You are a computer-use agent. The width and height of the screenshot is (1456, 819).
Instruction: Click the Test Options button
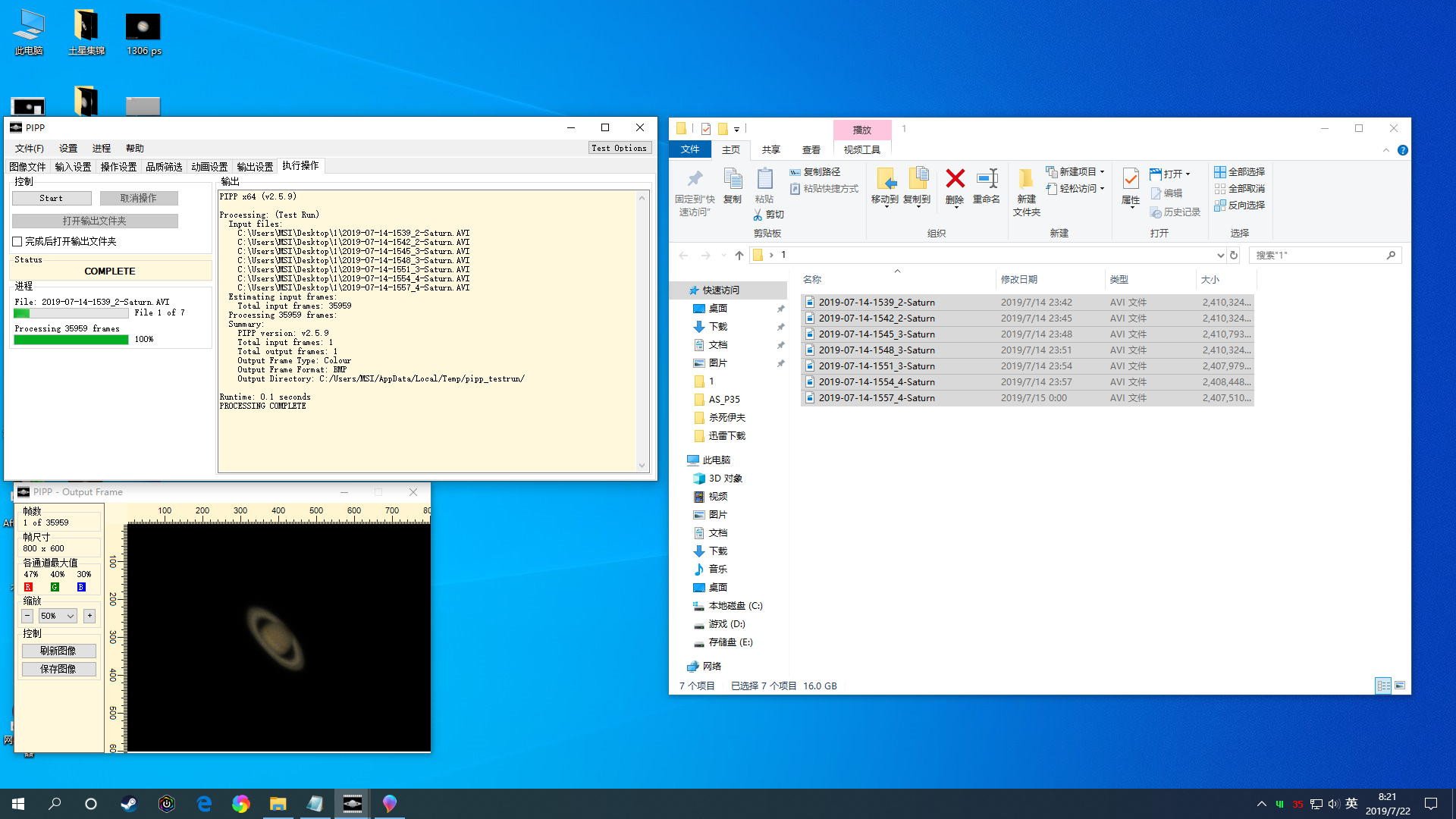click(620, 149)
